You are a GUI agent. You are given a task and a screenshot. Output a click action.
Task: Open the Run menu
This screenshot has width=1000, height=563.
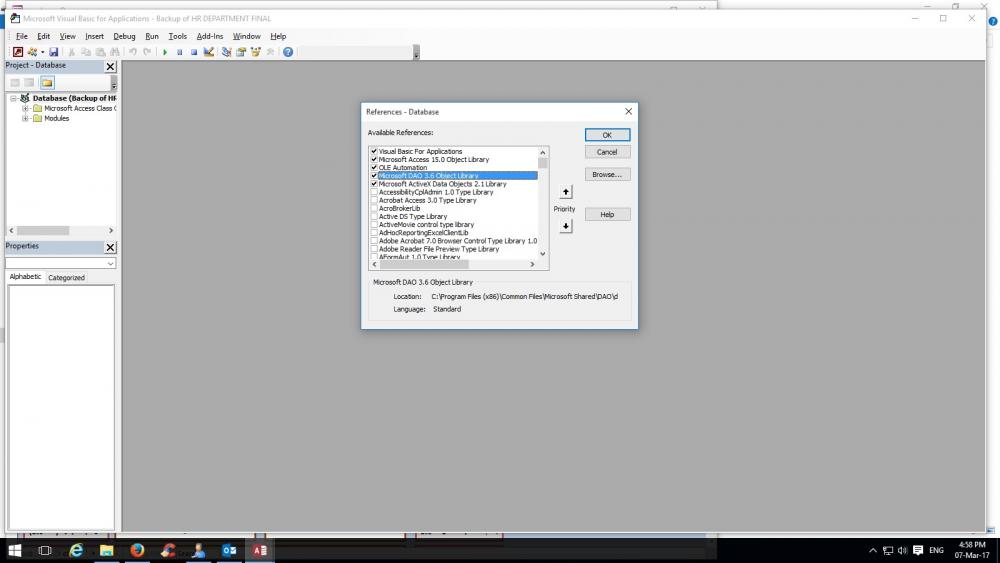[152, 36]
